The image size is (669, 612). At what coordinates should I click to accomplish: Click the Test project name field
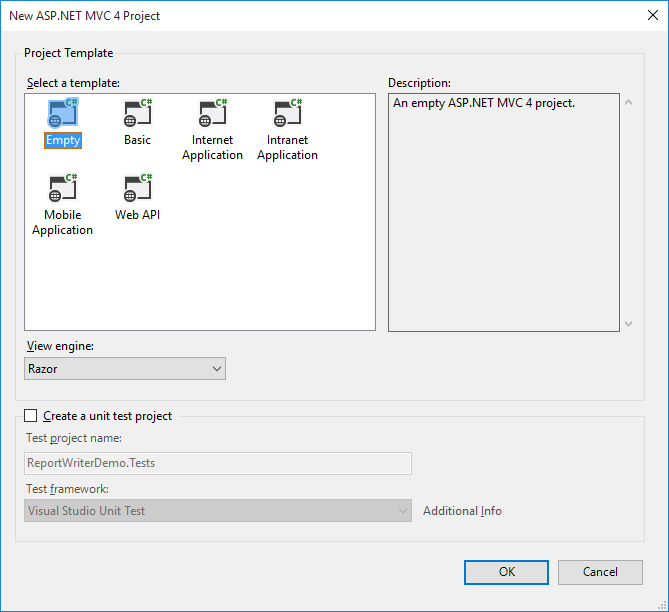tap(218, 463)
